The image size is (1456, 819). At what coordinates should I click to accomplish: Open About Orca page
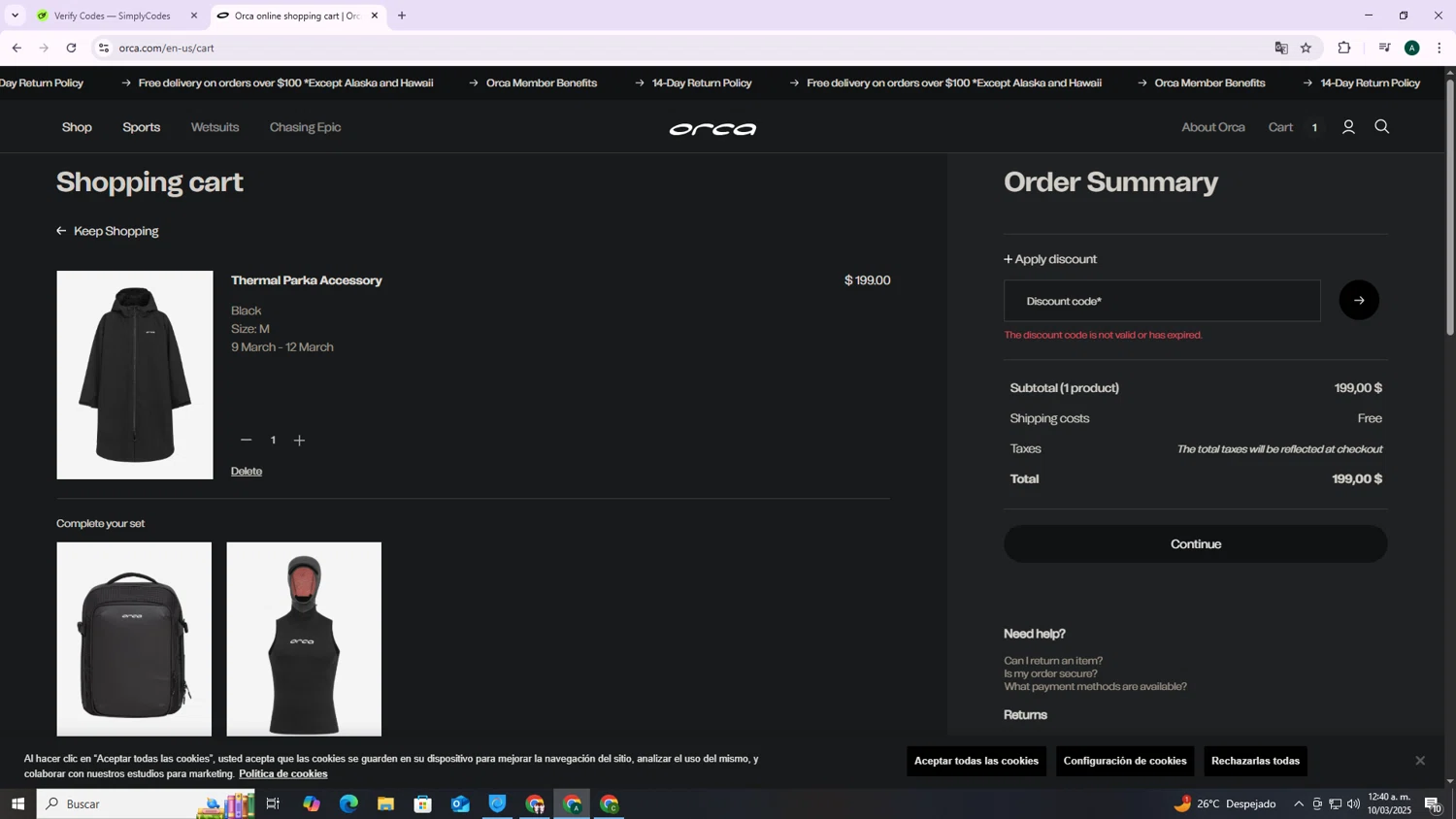point(1212,127)
